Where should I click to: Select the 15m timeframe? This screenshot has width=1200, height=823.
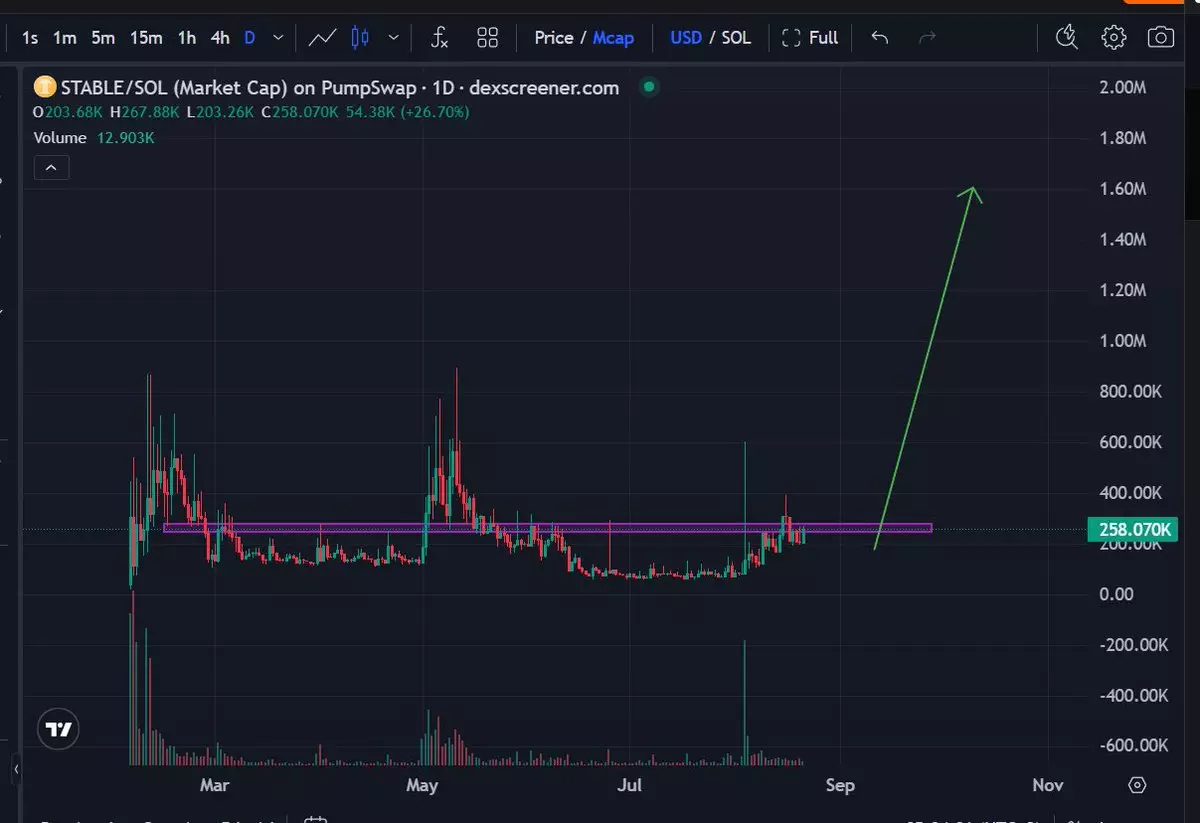click(146, 38)
